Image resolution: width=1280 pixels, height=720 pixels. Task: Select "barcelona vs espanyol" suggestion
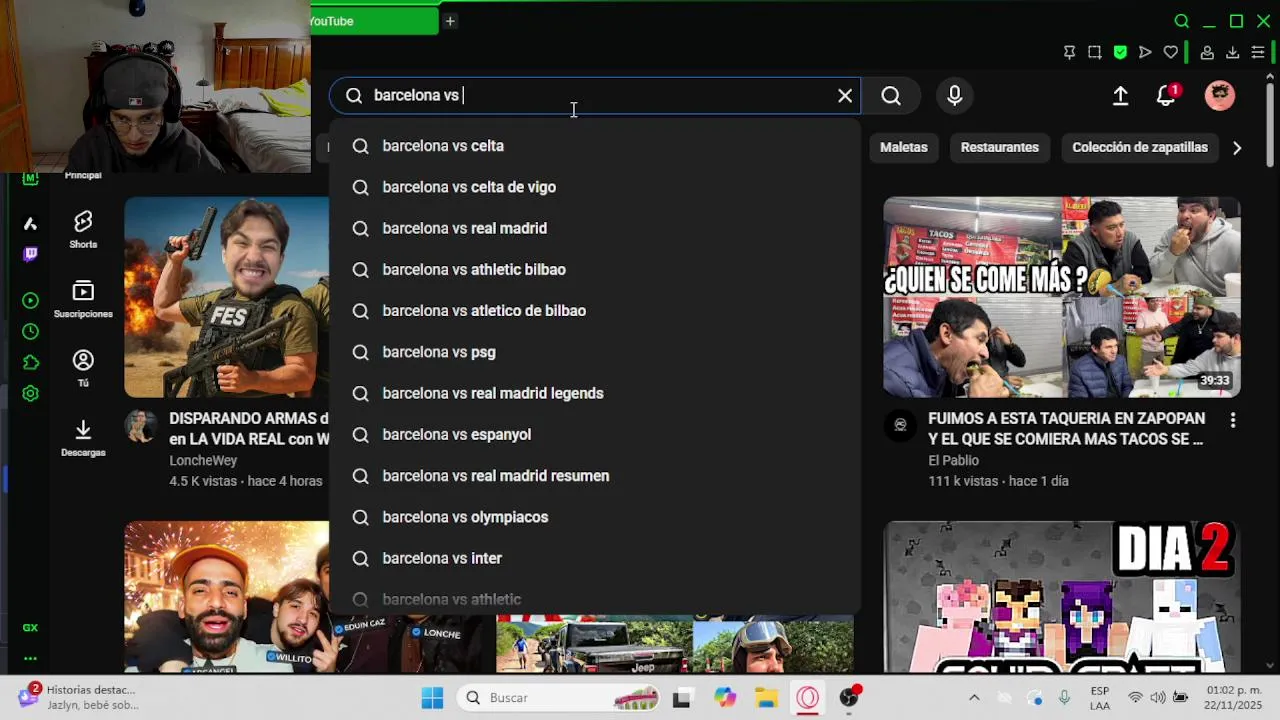(595, 435)
